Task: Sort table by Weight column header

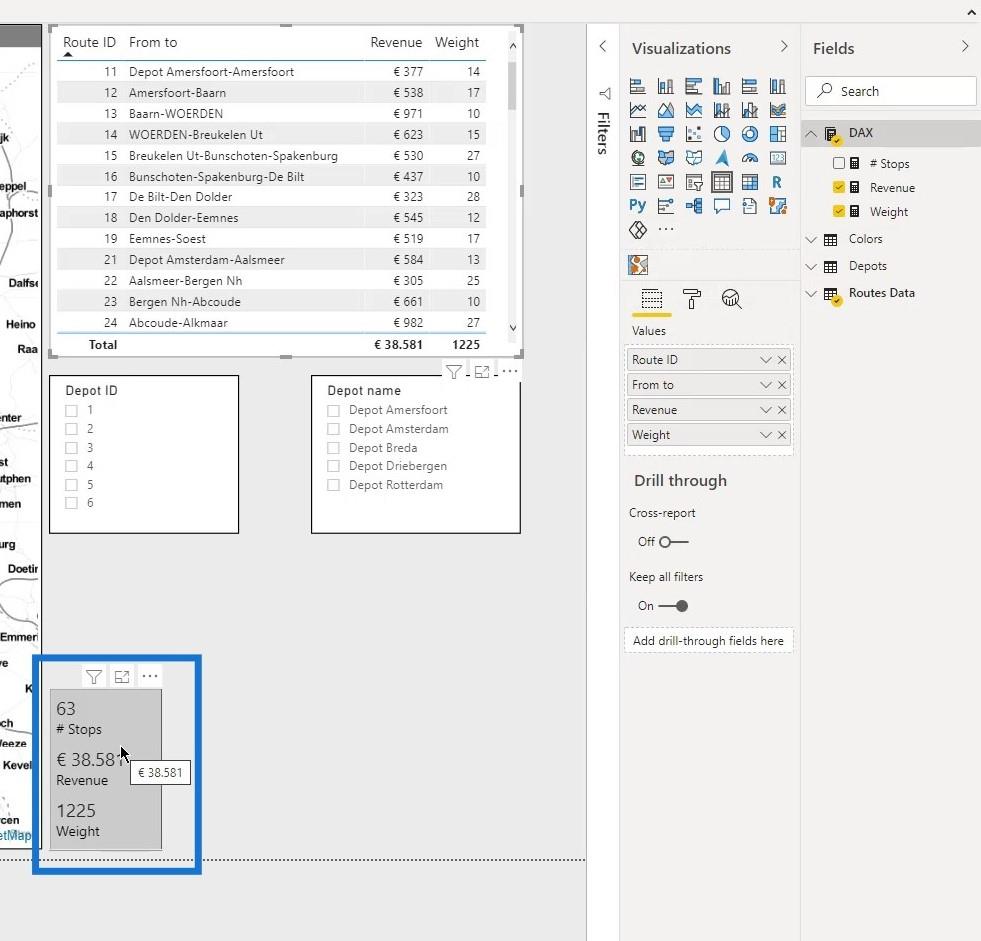Action: (457, 43)
